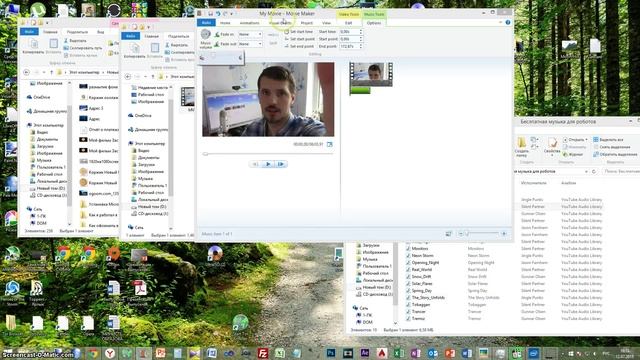This screenshot has height=360, width=640.
Task: Click the music volume slider popup
Action: [x=221, y=58]
